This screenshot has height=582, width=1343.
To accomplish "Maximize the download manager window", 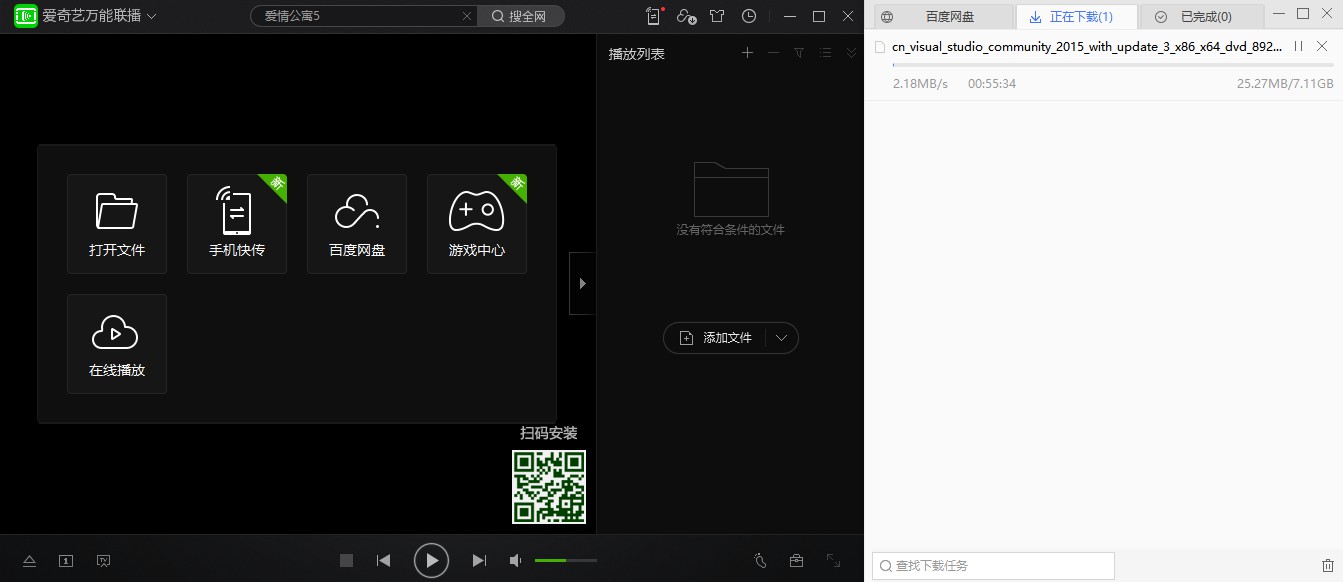I will (1302, 13).
